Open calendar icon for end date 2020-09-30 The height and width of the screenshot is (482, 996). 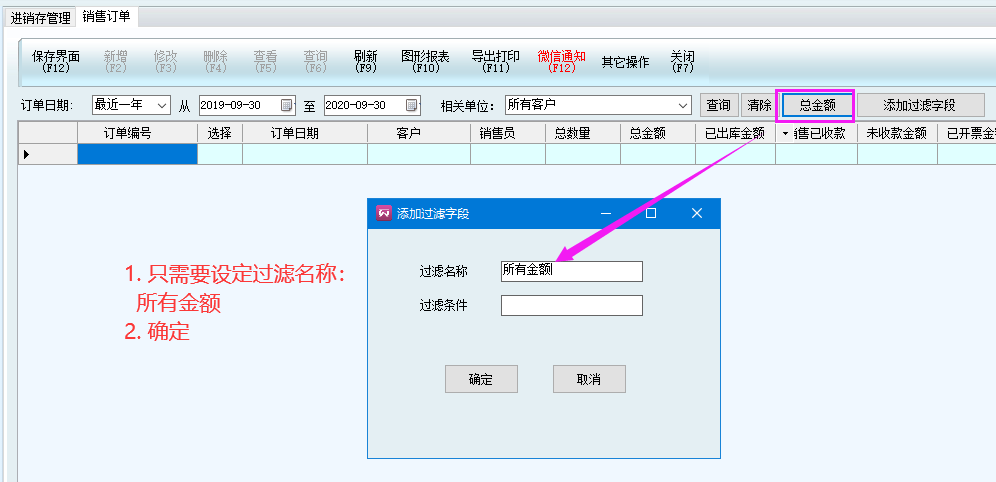(412, 105)
